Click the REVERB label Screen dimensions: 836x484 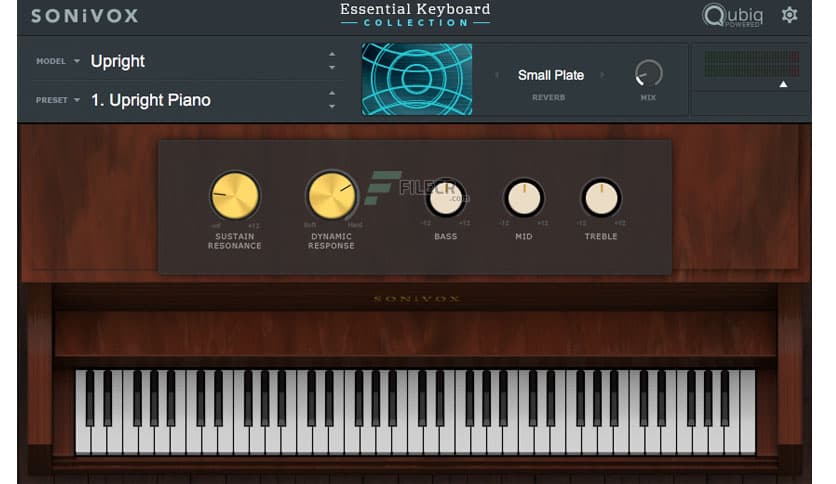pyautogui.click(x=549, y=98)
